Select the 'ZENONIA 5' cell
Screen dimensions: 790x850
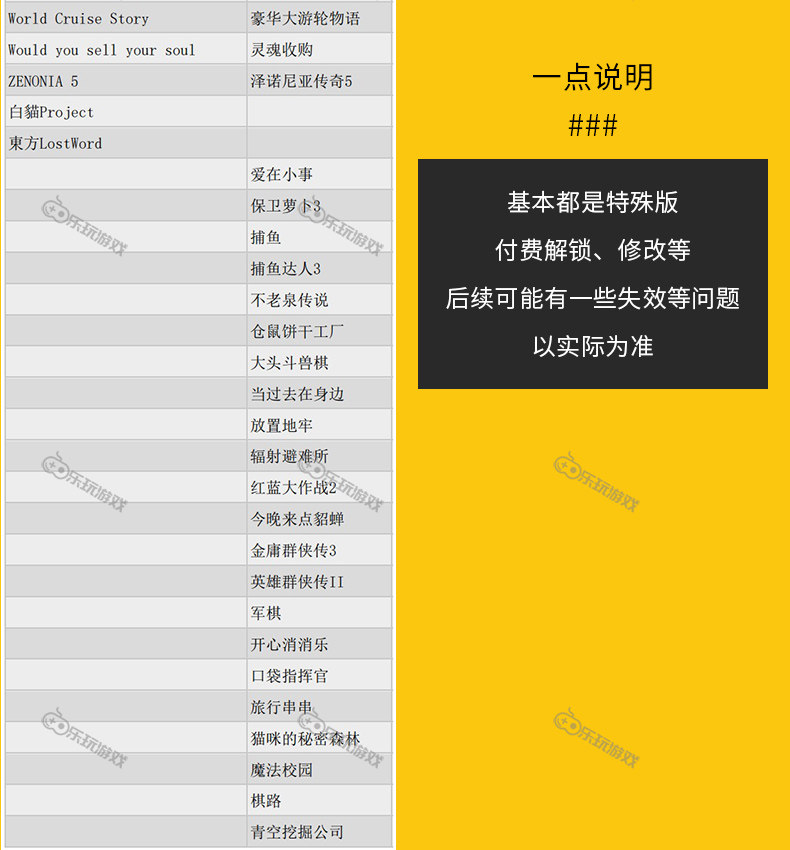point(126,81)
